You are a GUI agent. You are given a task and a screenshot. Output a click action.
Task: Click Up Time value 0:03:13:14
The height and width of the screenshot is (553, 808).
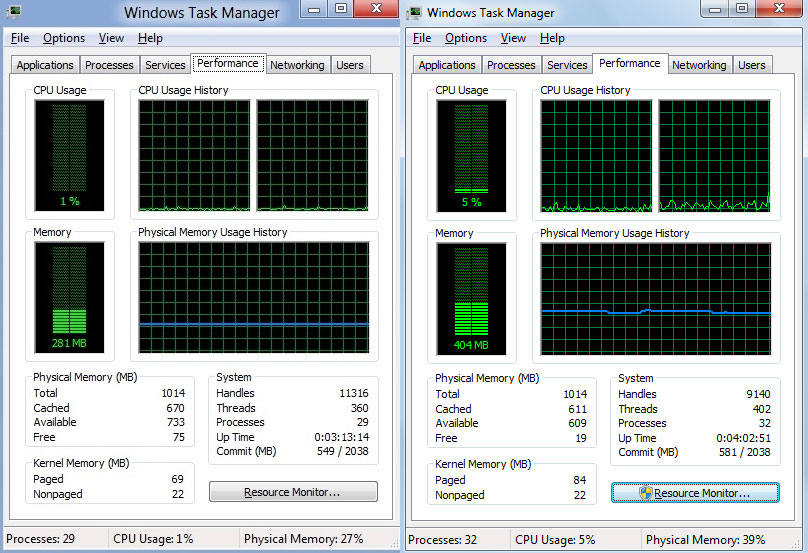pos(342,437)
